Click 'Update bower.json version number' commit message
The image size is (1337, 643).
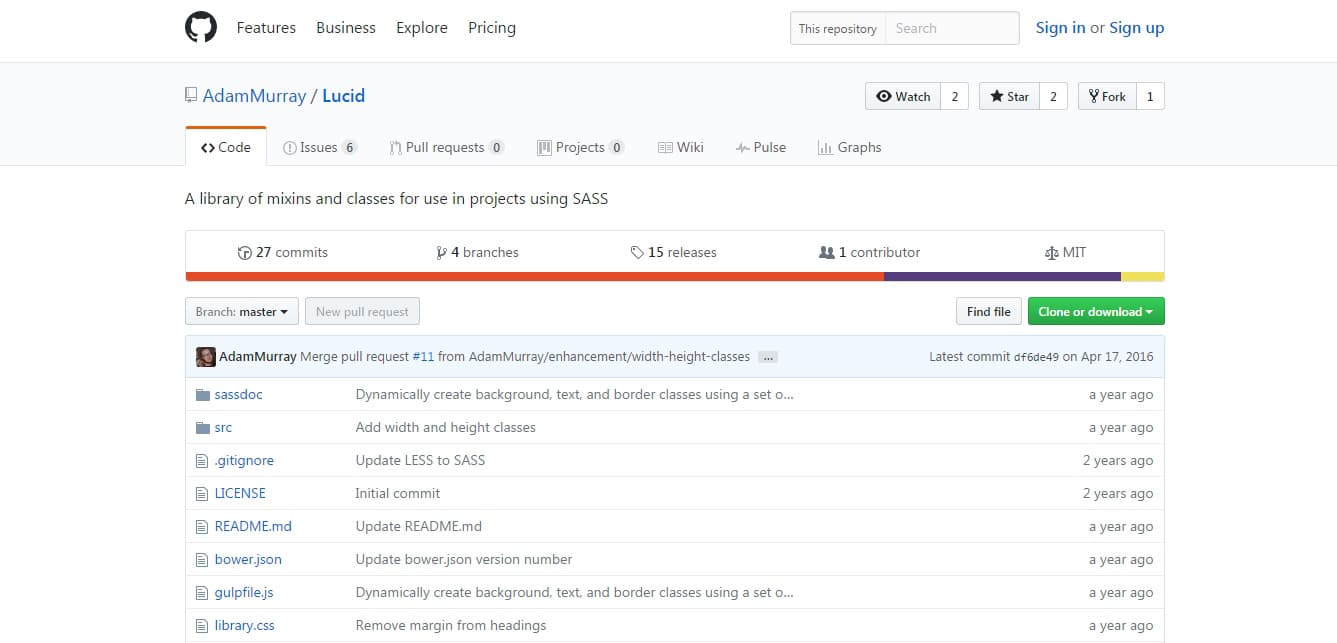(x=464, y=559)
